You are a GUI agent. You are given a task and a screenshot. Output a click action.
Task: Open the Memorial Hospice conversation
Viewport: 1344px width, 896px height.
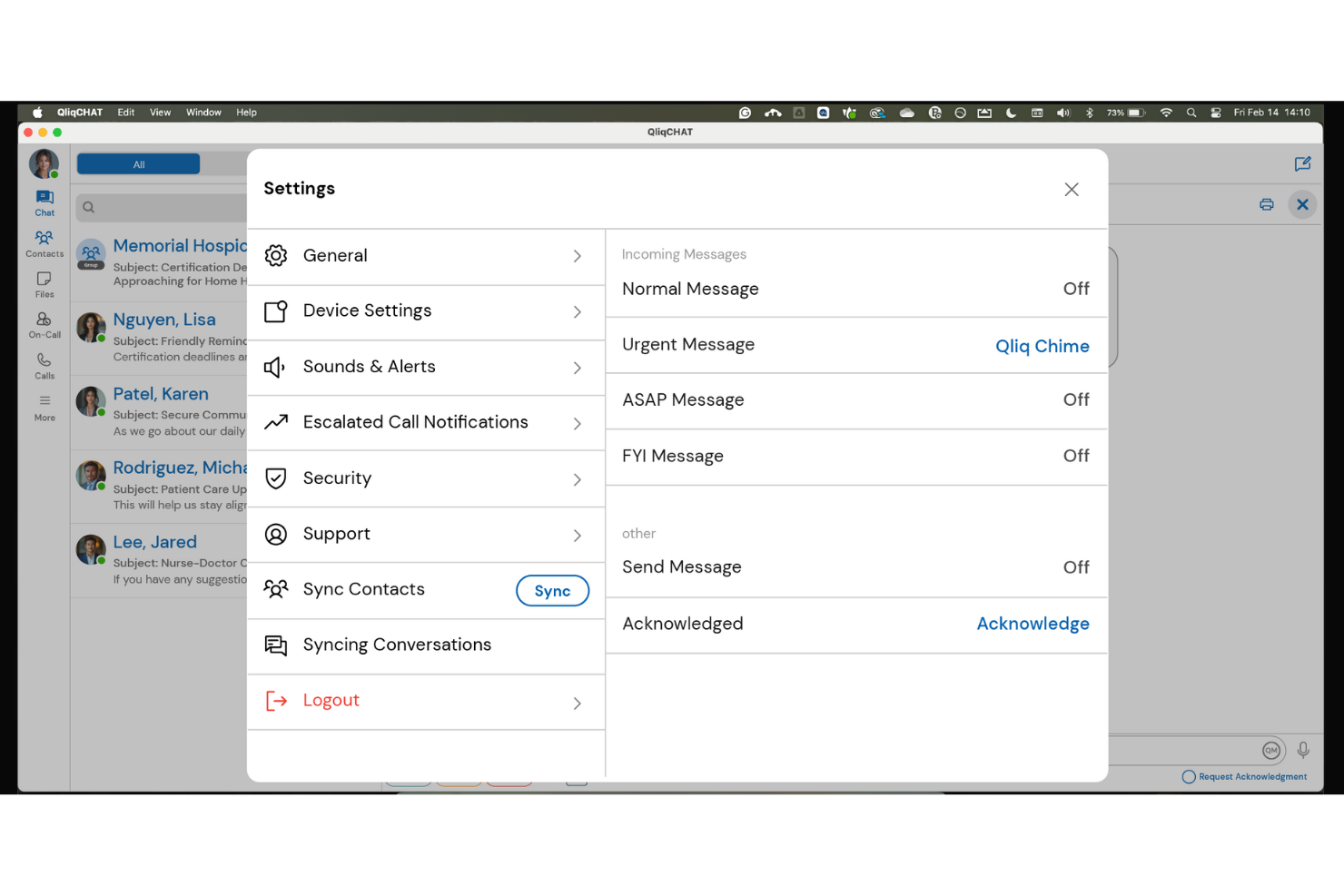[160, 263]
